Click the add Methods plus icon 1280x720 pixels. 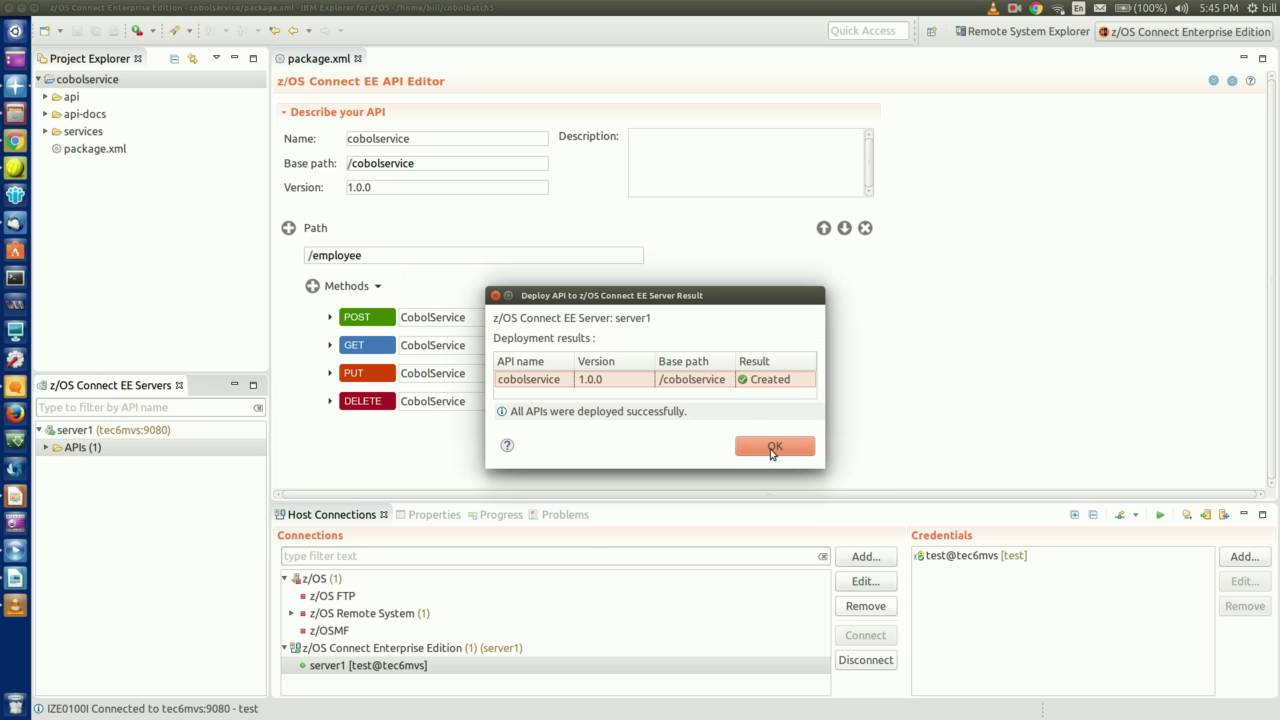pyautogui.click(x=312, y=286)
